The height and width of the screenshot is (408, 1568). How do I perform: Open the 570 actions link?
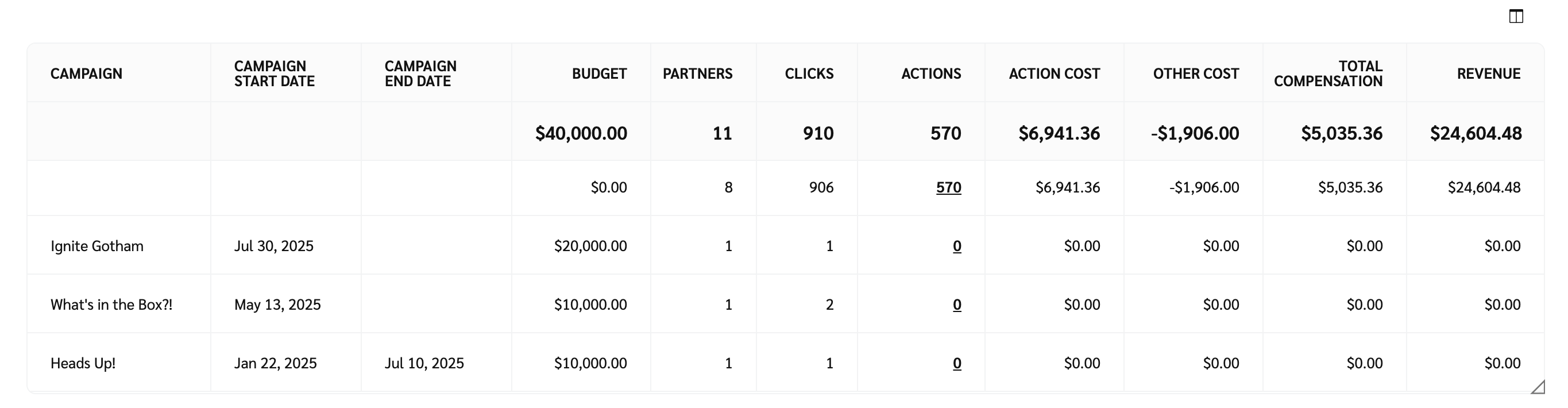[948, 187]
